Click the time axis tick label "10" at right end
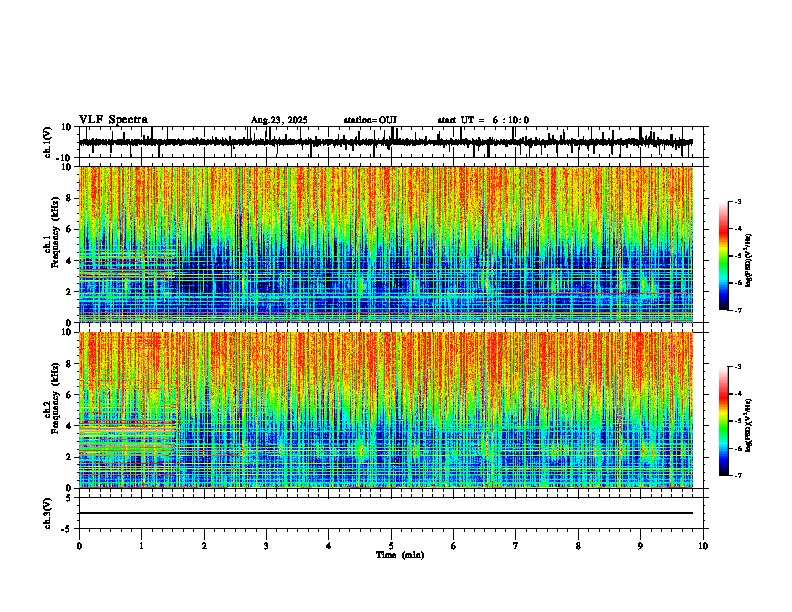 tap(703, 546)
